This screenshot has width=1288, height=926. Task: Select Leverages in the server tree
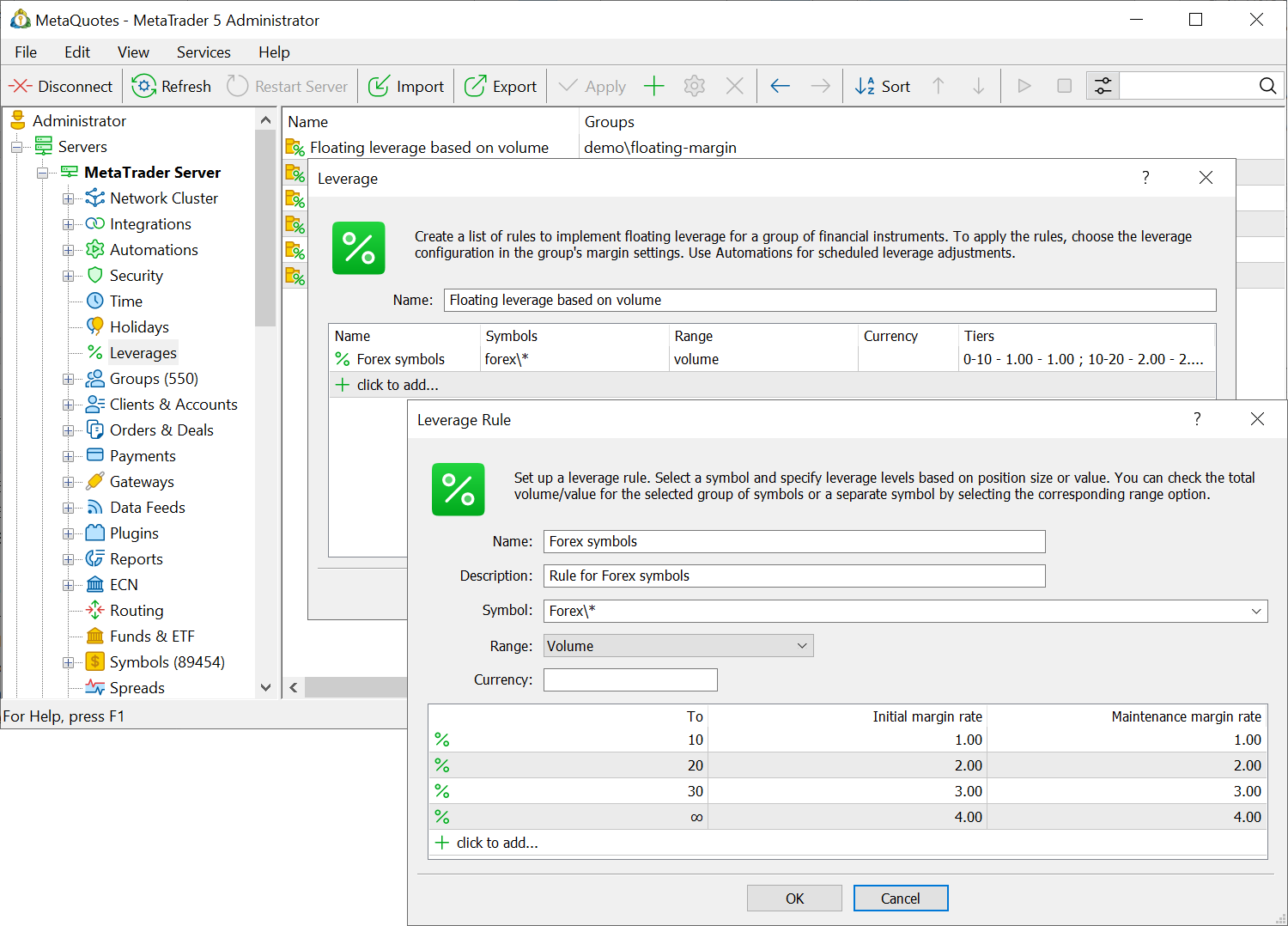coord(143,352)
